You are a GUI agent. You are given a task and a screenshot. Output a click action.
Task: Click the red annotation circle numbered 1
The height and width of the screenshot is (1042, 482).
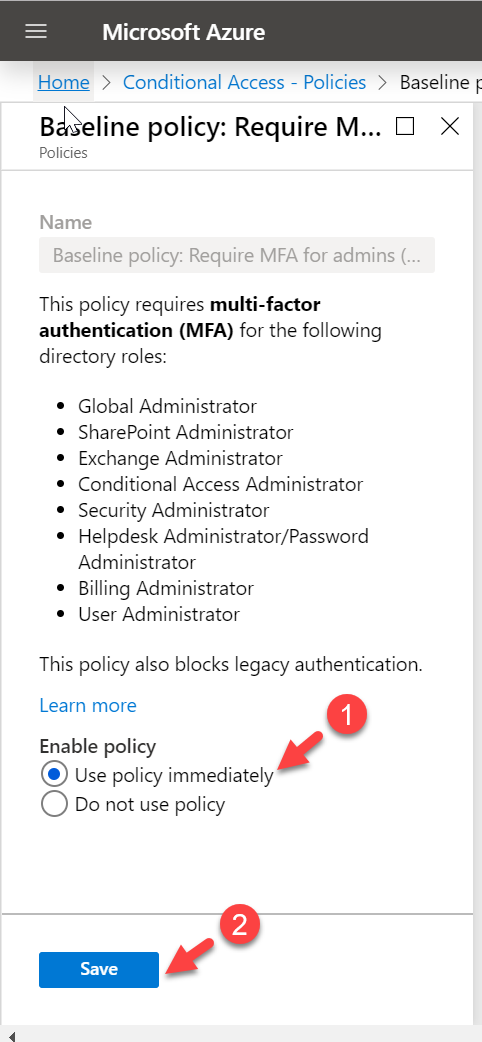[x=346, y=716]
